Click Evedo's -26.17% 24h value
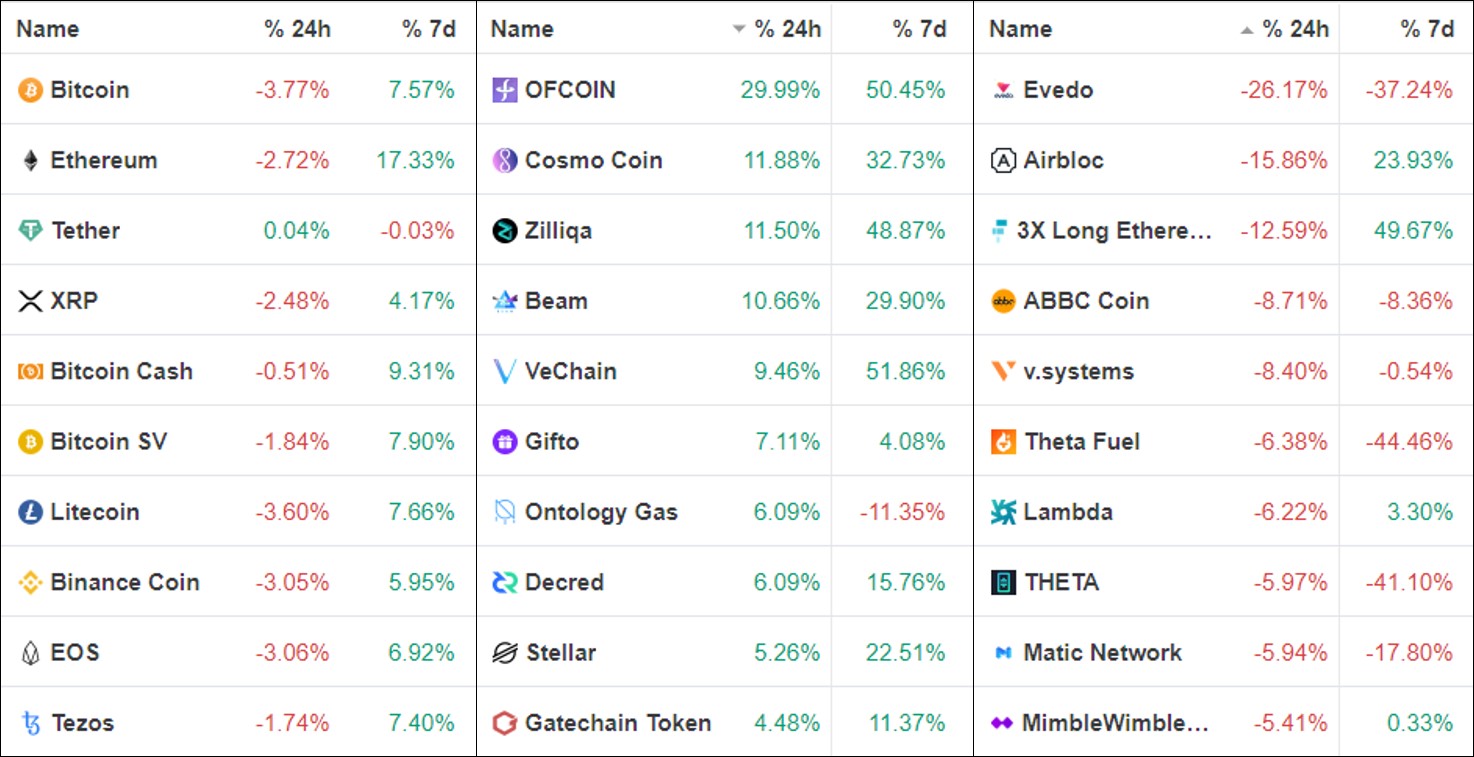The height and width of the screenshot is (757, 1474). (1284, 90)
